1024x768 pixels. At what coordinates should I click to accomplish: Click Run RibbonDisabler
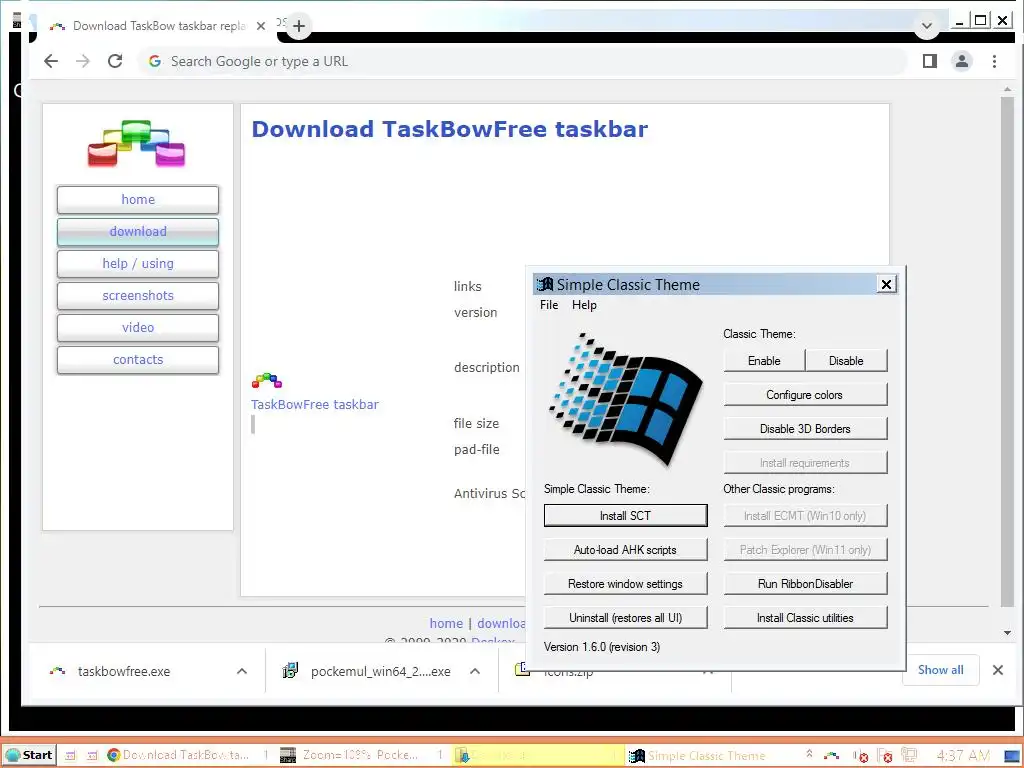coord(805,584)
